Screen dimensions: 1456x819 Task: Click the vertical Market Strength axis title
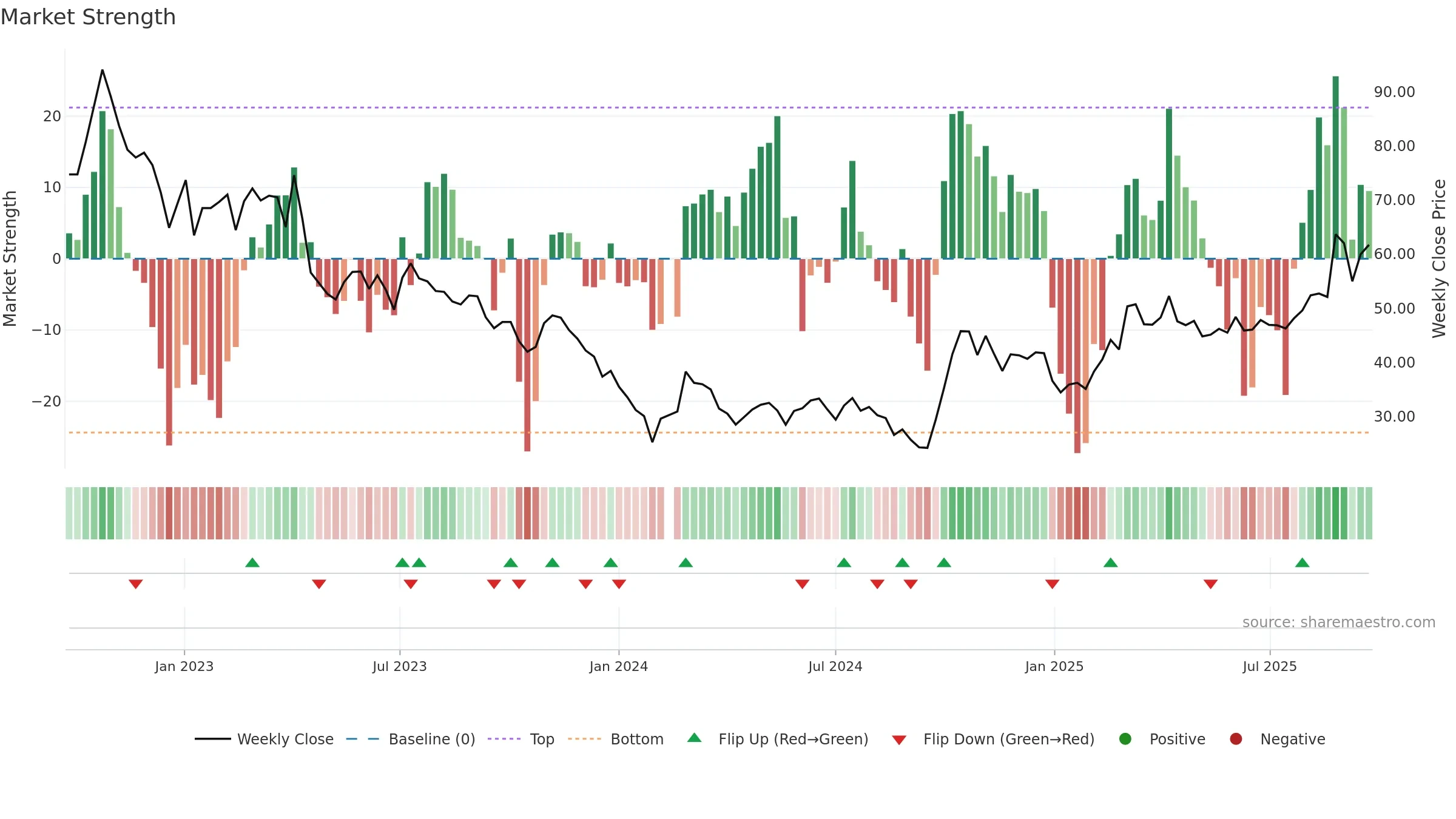(x=10, y=258)
